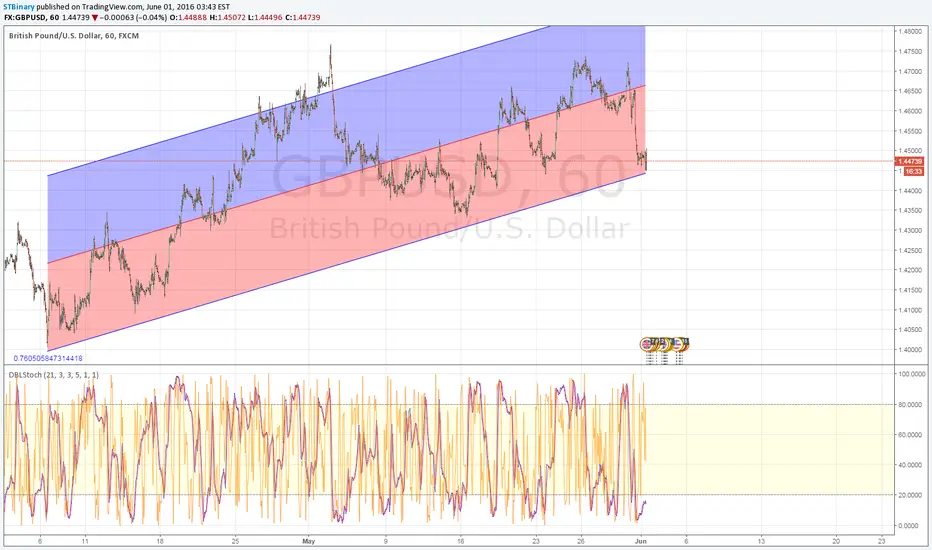Click the 1.41500 price axis label
Viewport: 932px width, 550px height.
click(x=910, y=290)
